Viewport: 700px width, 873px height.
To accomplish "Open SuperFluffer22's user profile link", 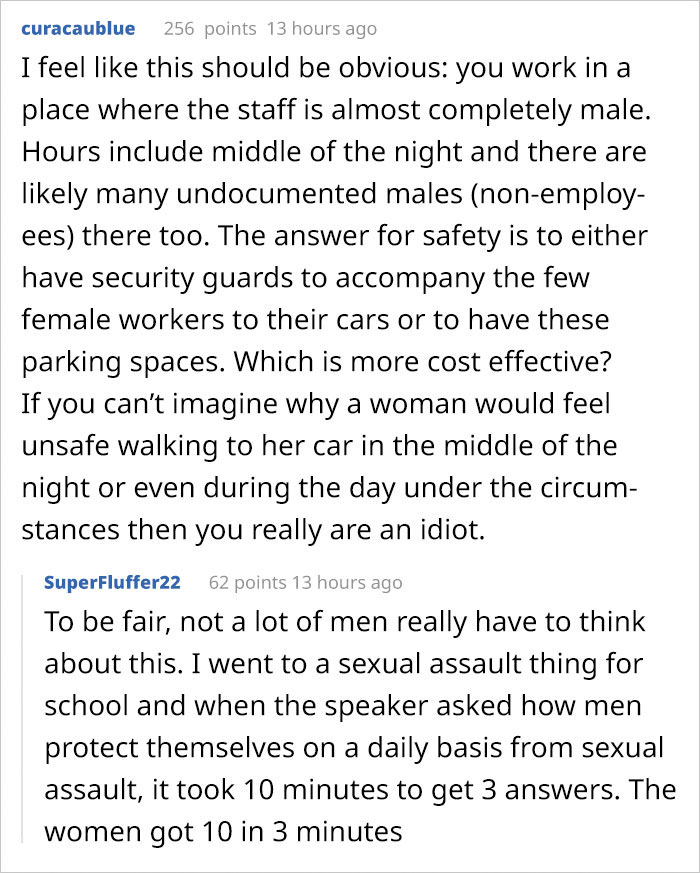I will (112, 582).
